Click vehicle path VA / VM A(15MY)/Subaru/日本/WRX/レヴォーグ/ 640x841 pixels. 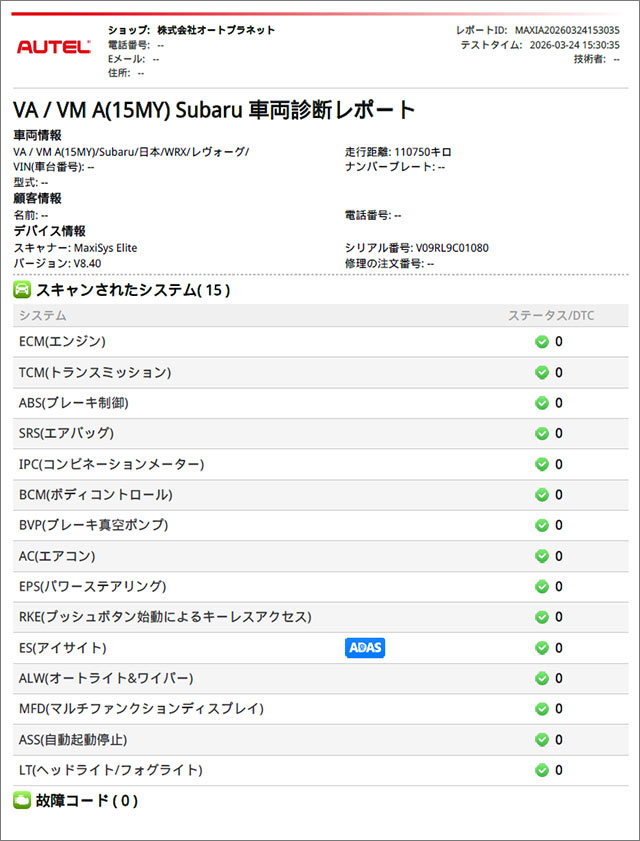(x=131, y=152)
